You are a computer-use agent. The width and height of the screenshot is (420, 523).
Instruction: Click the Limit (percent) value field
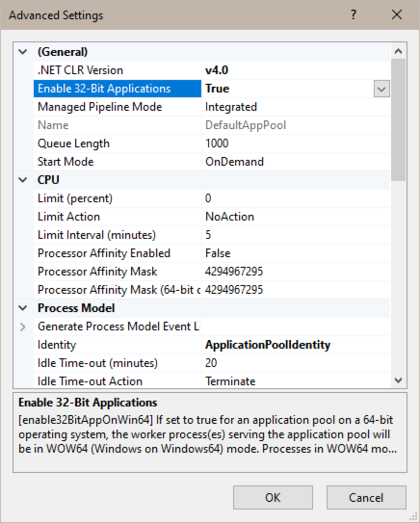[x=296, y=198]
